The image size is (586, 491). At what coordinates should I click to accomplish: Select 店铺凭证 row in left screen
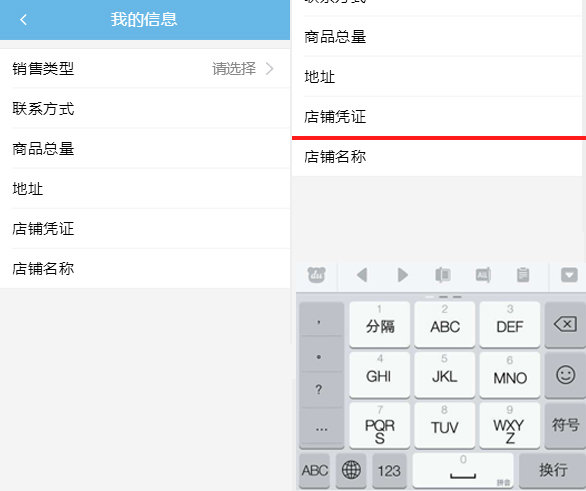coord(145,229)
